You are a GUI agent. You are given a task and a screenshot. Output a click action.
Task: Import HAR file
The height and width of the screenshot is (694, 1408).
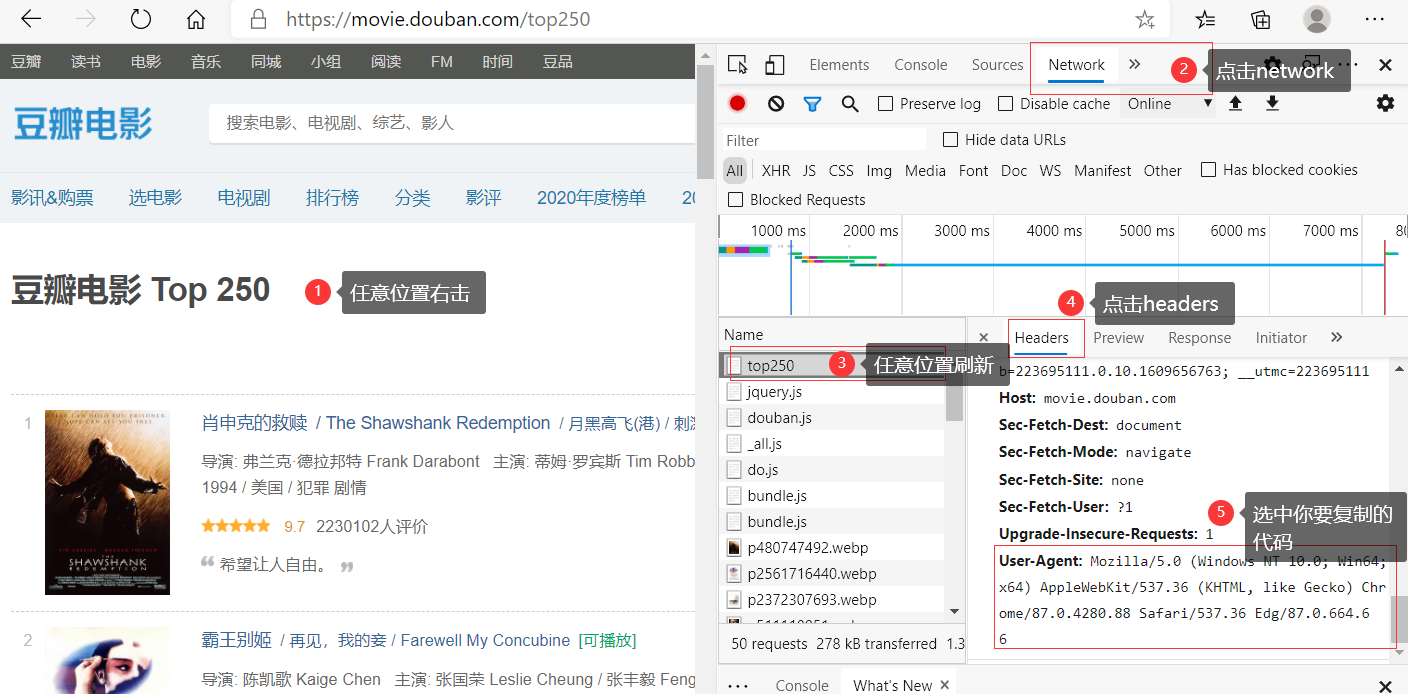coord(1235,103)
